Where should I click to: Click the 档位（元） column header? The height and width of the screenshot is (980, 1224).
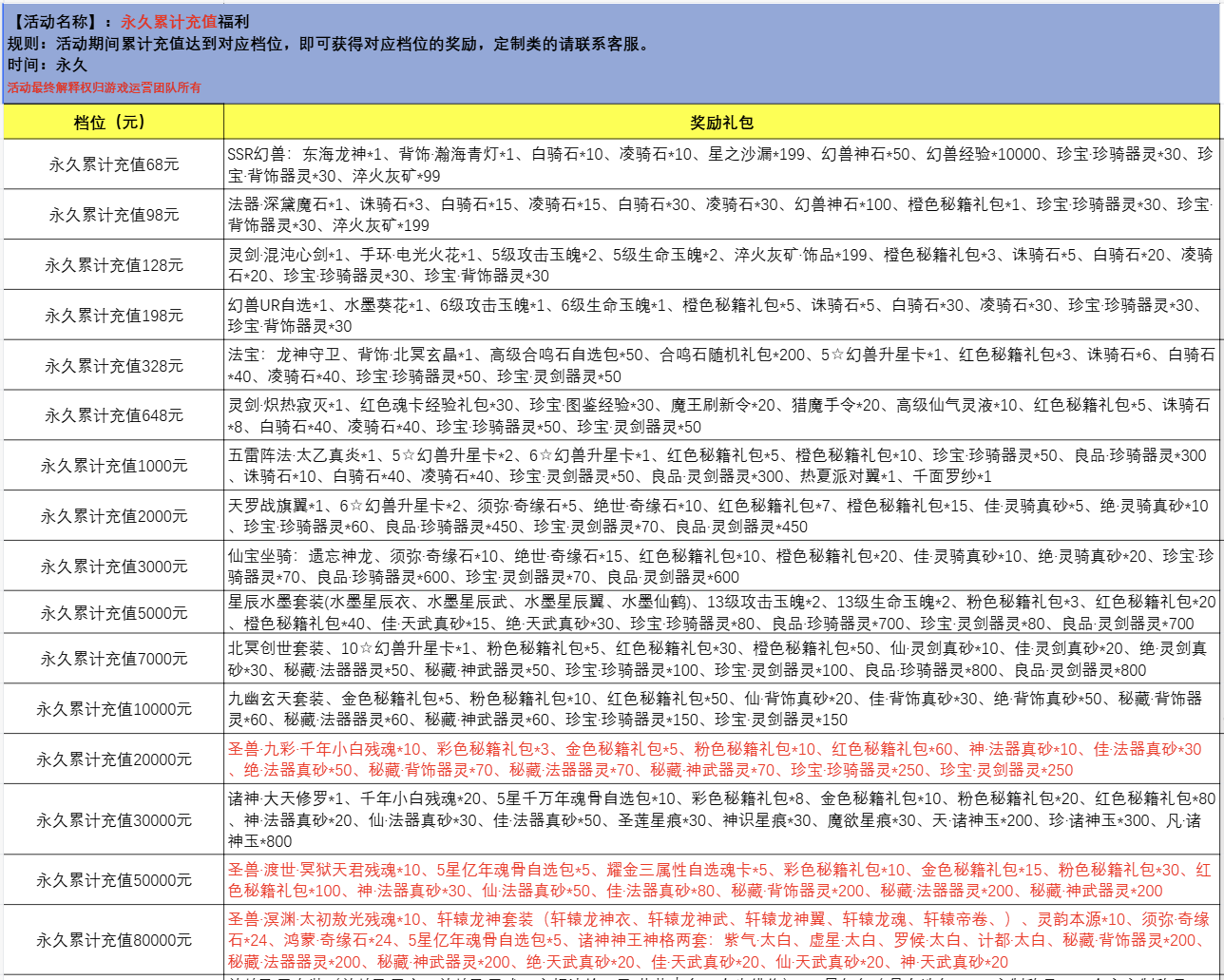(113, 123)
